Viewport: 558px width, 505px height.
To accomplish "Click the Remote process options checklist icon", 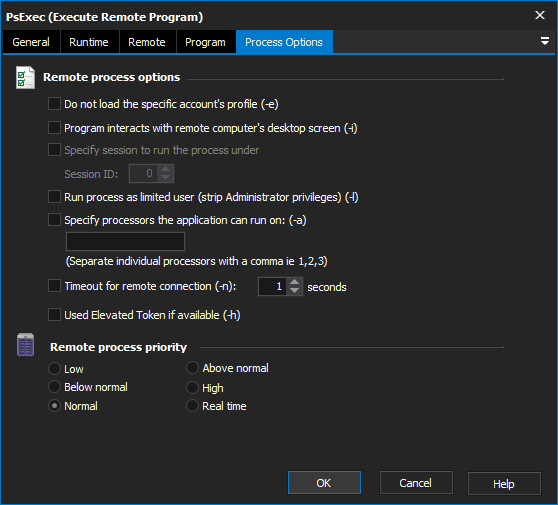I will pos(25,78).
